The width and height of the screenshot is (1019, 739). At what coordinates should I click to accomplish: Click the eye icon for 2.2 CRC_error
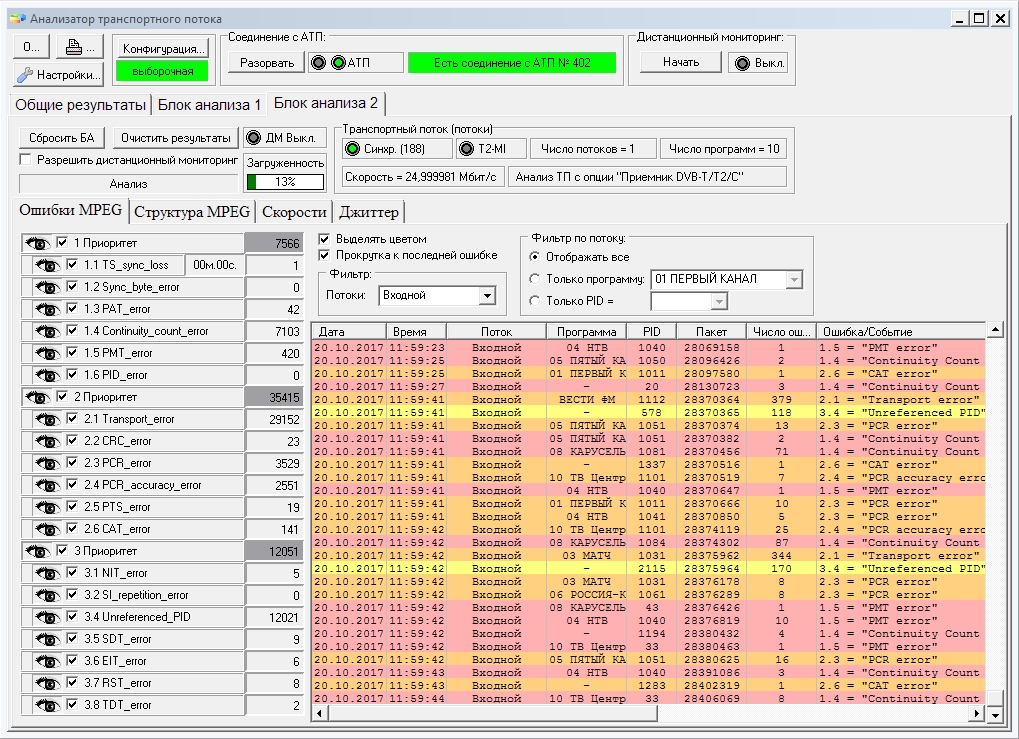pos(47,441)
